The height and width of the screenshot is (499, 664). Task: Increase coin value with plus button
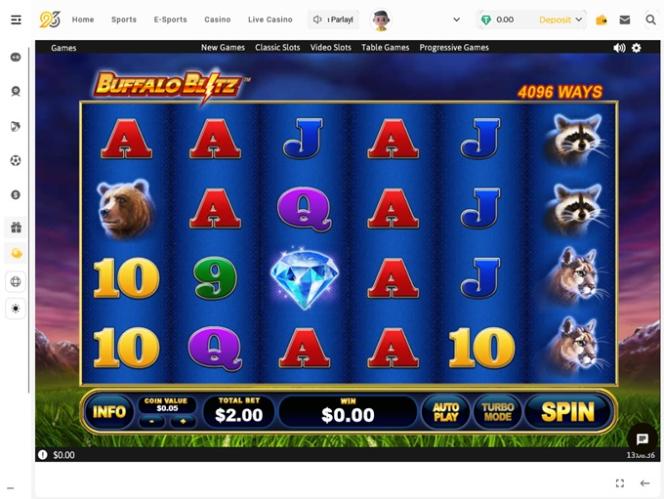183,421
